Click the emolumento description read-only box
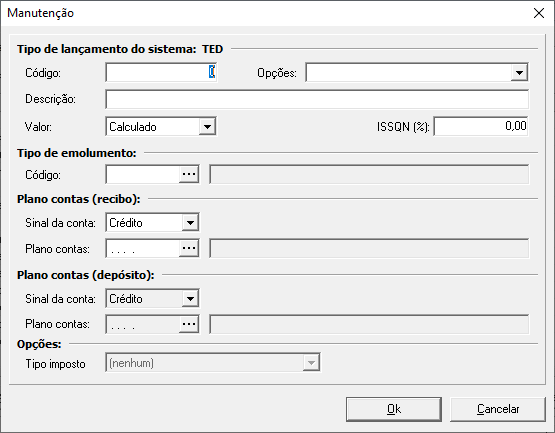Image resolution: width=555 pixels, height=433 pixels. pyautogui.click(x=369, y=174)
